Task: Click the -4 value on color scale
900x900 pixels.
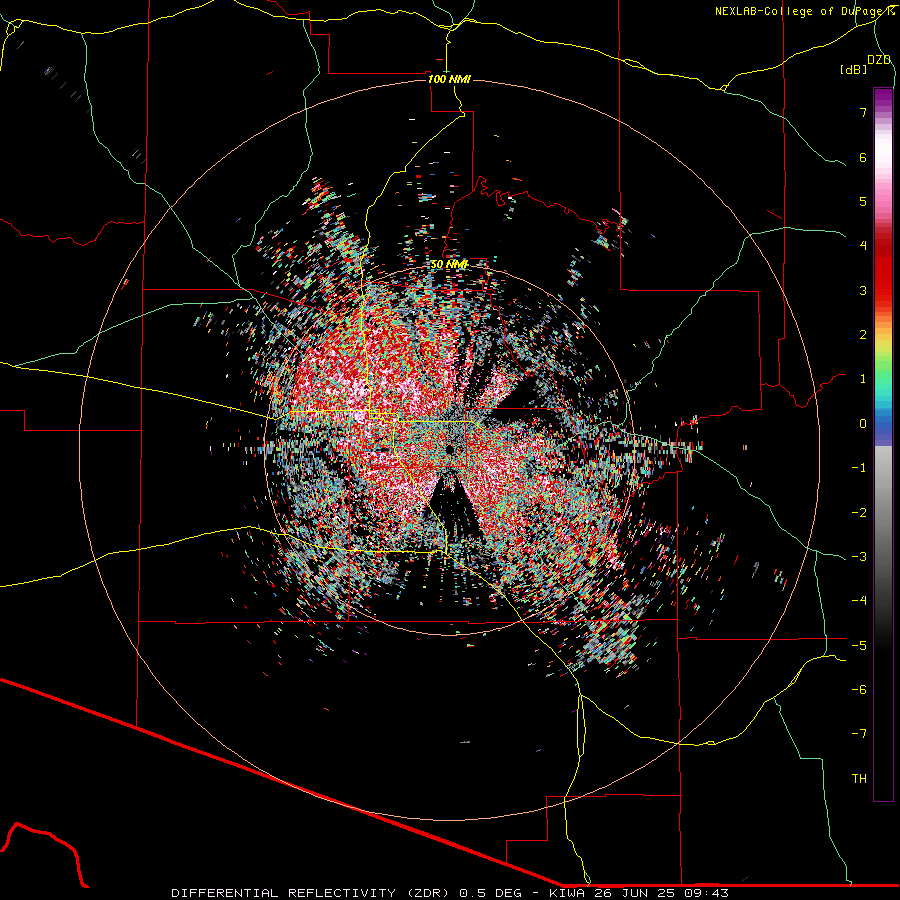Action: (x=859, y=601)
